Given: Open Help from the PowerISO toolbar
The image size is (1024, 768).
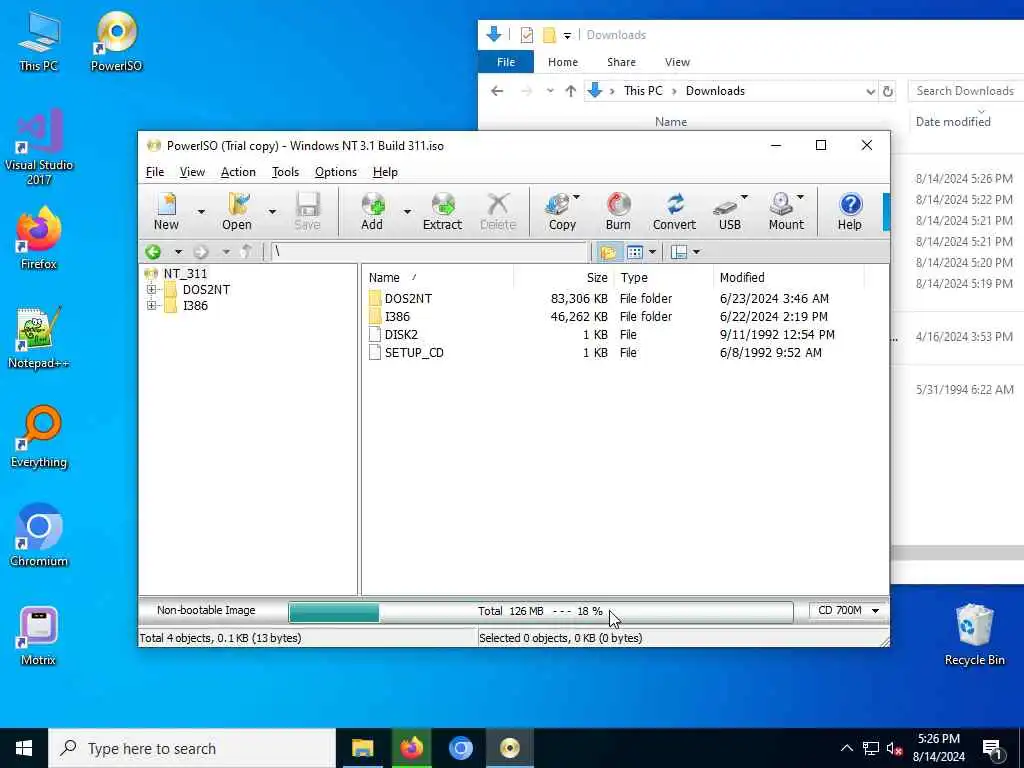Looking at the screenshot, I should [850, 211].
